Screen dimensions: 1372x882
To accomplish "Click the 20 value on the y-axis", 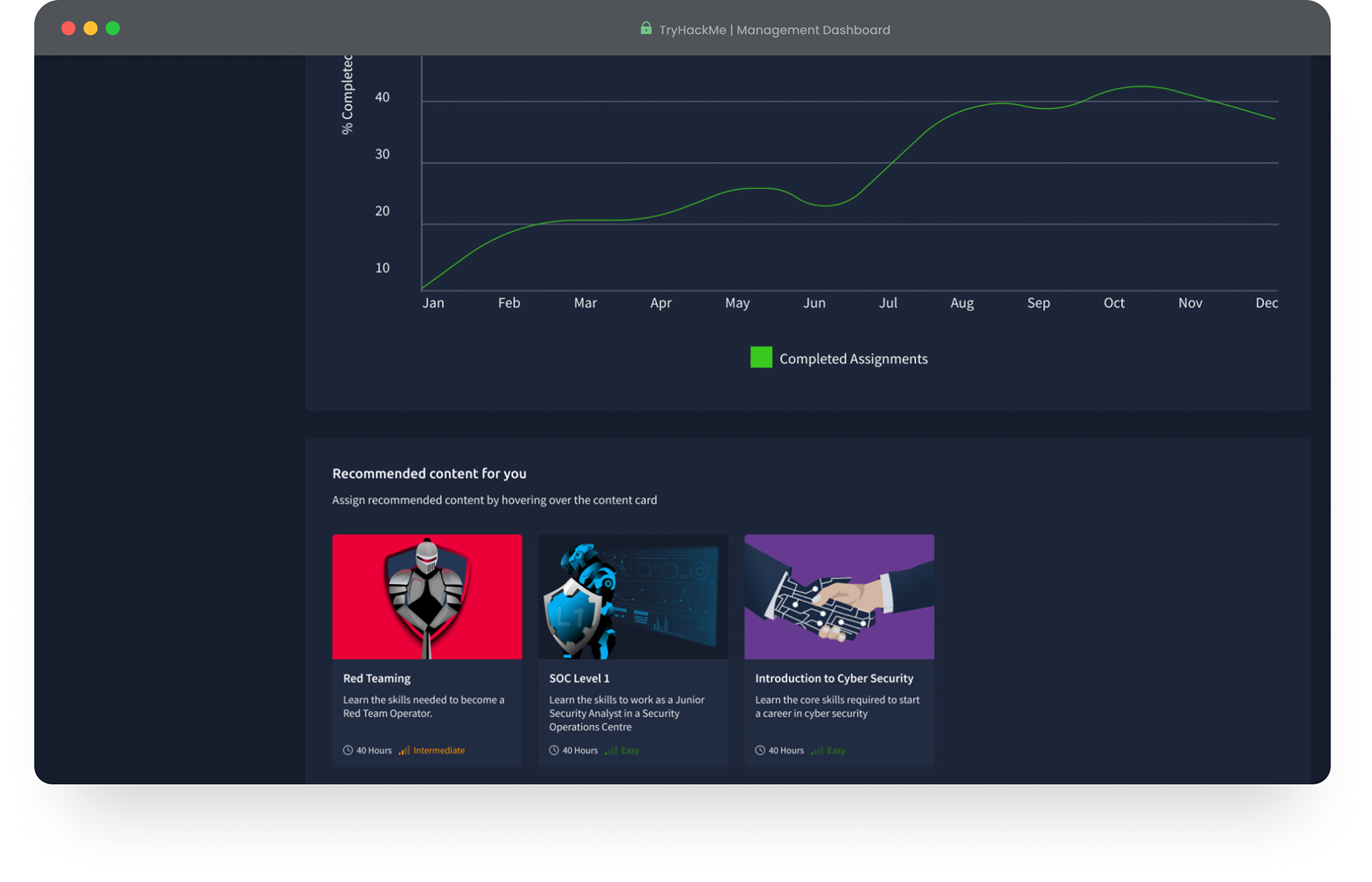I will click(x=382, y=211).
